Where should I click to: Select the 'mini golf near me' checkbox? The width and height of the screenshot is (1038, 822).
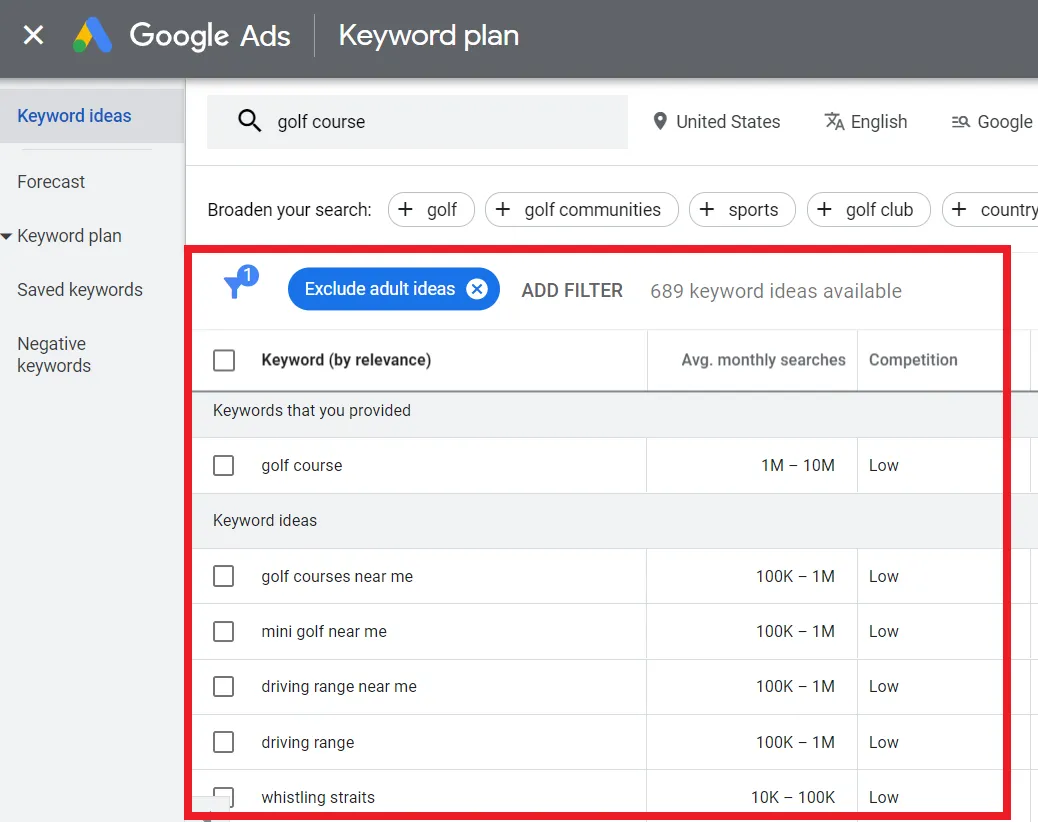(224, 632)
